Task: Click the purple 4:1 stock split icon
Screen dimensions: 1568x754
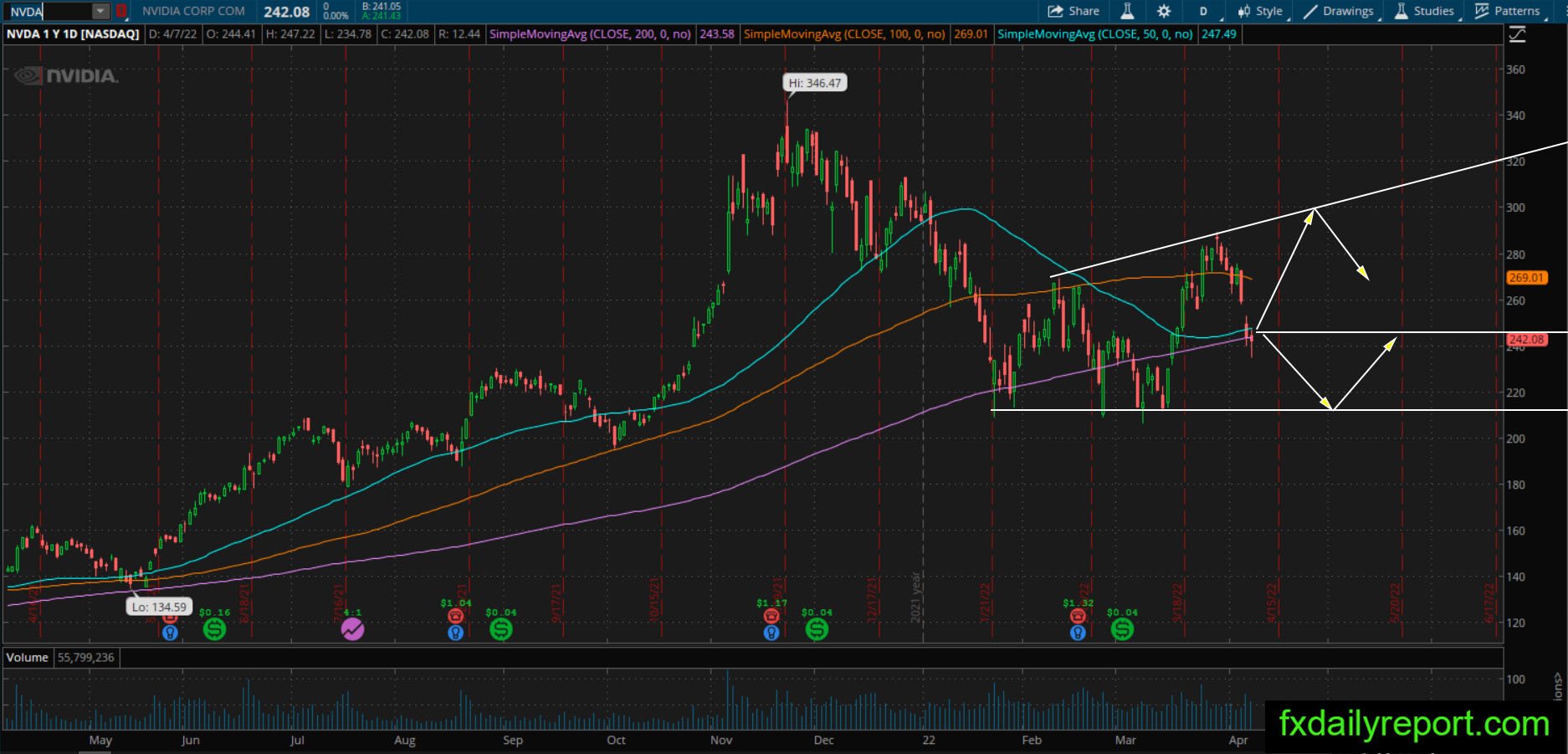Action: (x=352, y=628)
